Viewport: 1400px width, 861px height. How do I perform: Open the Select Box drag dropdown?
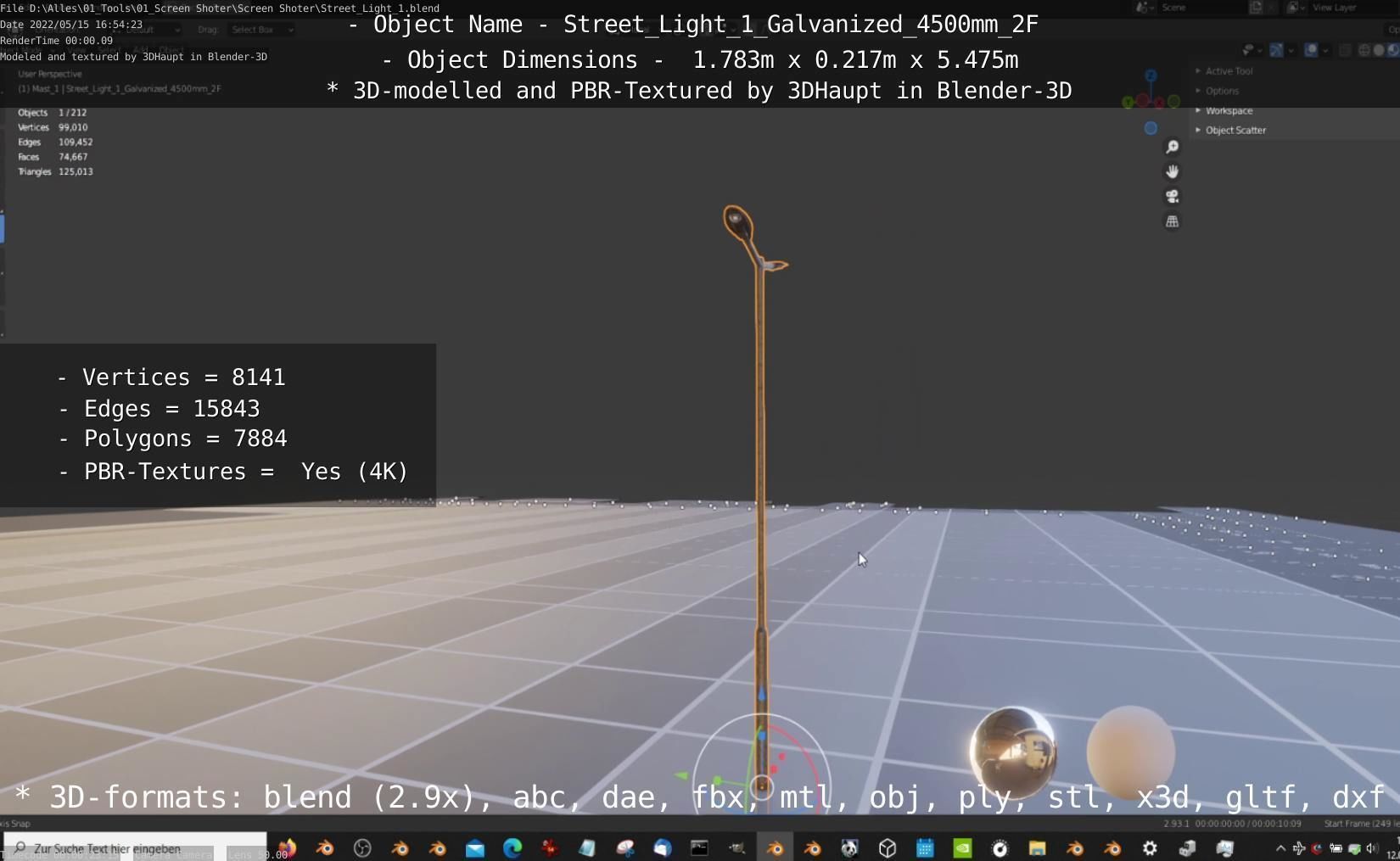click(x=261, y=30)
